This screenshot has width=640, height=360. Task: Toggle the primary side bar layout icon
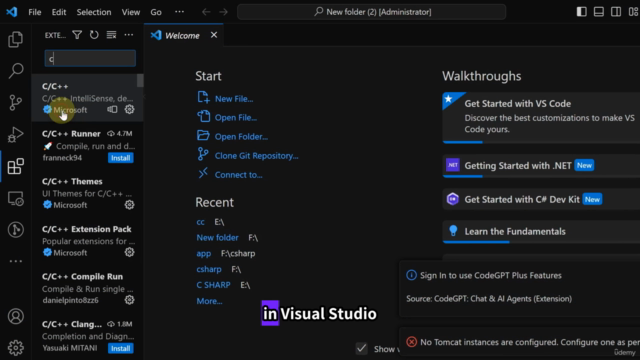[581, 12]
